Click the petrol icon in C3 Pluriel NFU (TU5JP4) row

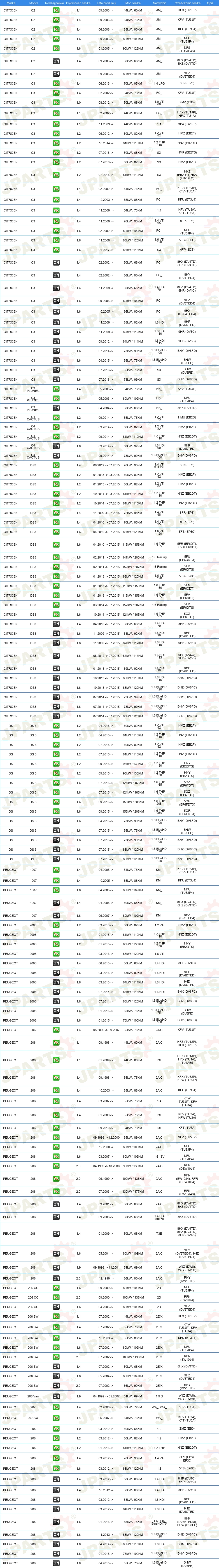[56, 399]
